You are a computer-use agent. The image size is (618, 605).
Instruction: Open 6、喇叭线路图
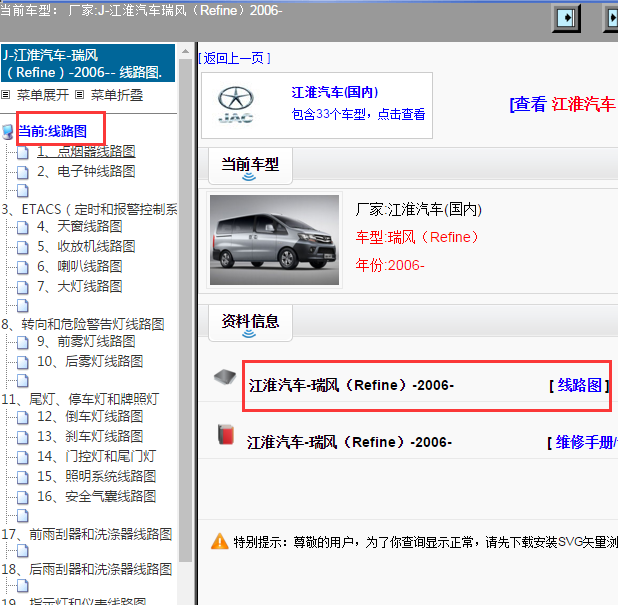[x=80, y=266]
